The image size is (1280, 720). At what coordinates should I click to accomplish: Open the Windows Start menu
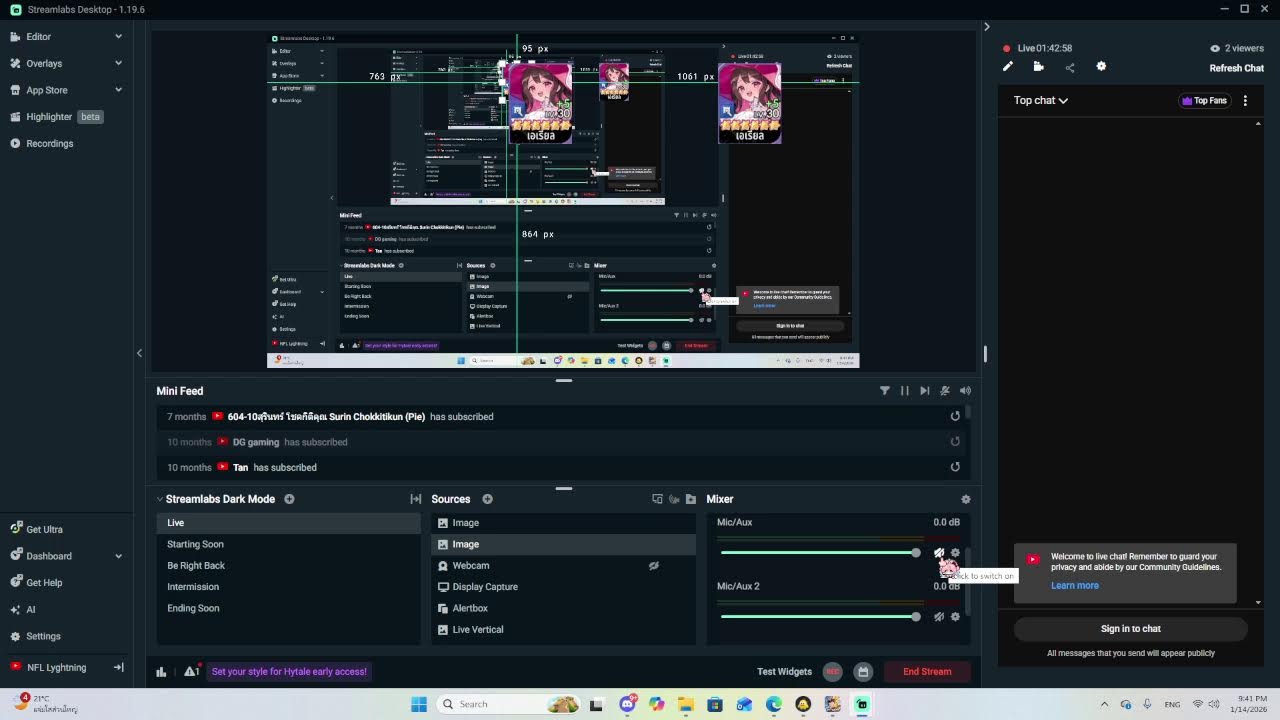click(419, 704)
